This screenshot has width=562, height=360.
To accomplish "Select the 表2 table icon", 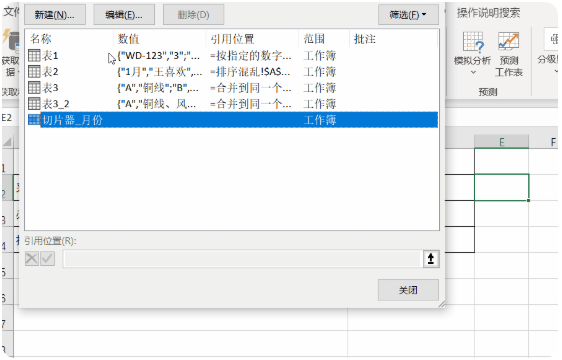I will click(x=34, y=72).
